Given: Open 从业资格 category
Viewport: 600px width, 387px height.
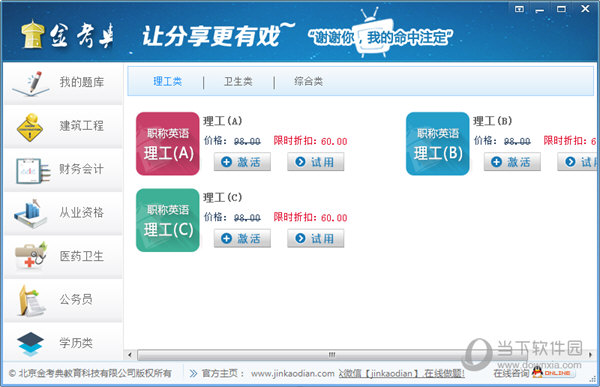Looking at the screenshot, I should [64, 213].
